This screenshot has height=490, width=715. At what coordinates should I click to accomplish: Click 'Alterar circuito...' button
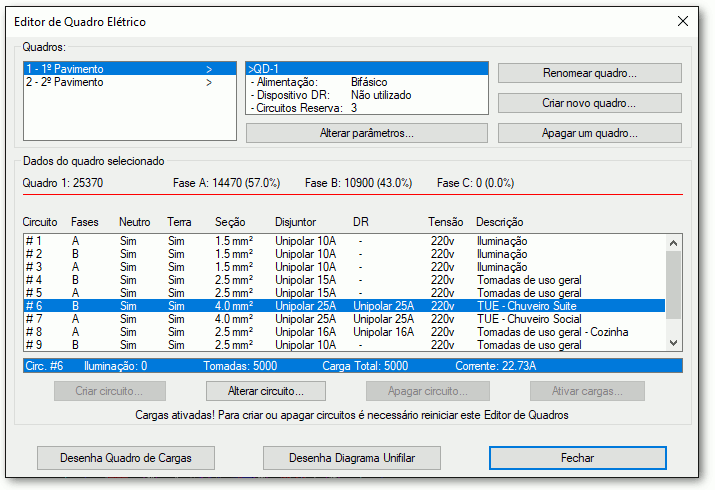[266, 391]
